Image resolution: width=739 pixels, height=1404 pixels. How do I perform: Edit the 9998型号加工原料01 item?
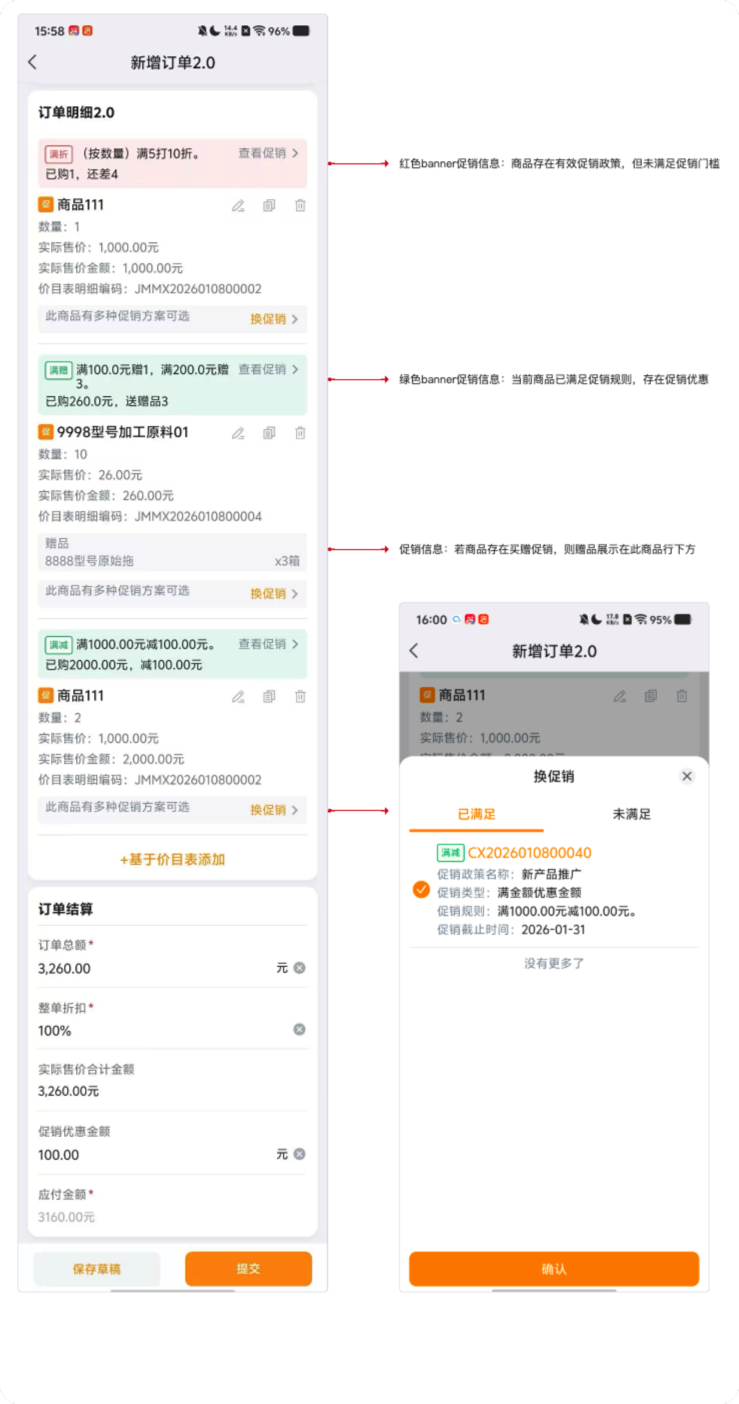[x=238, y=433]
